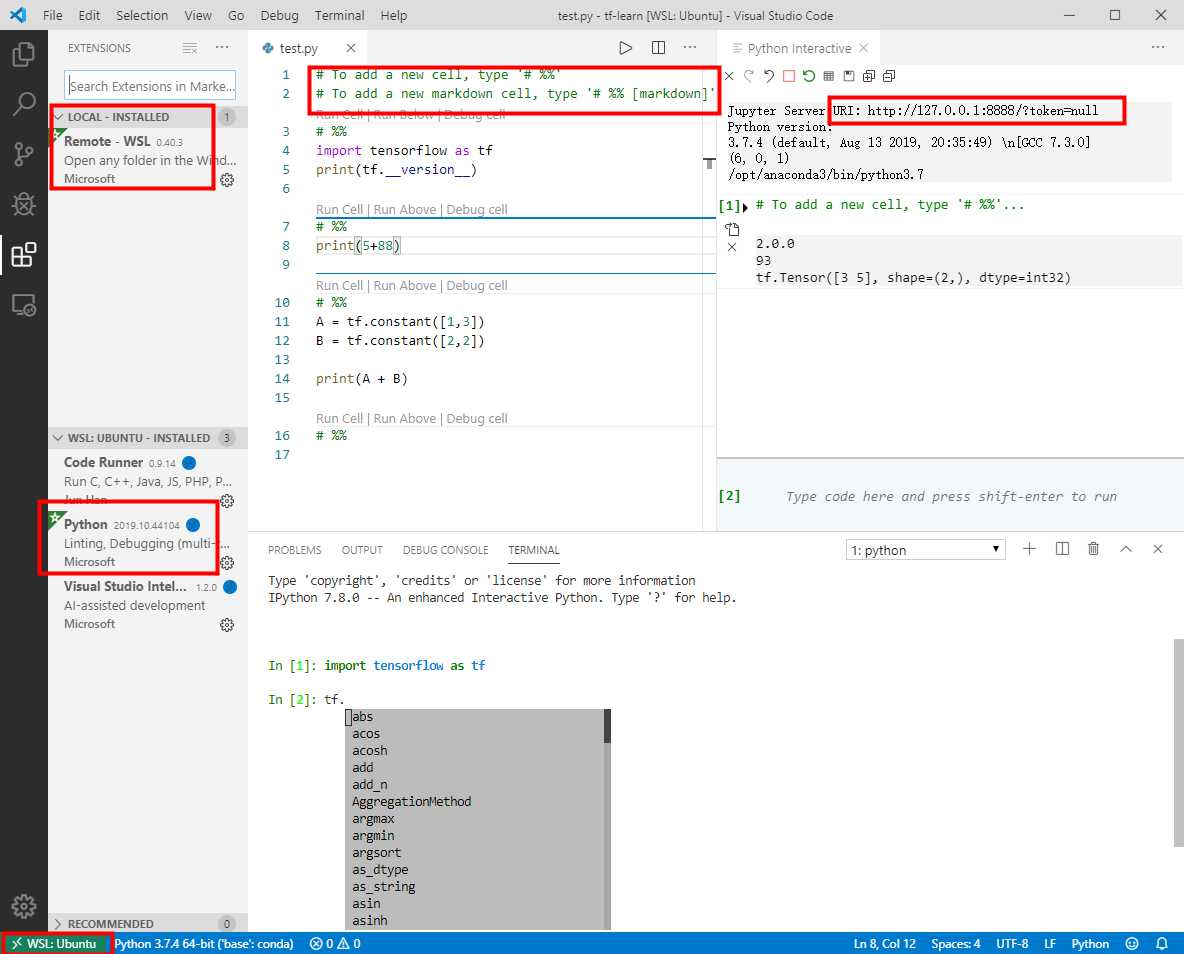Screen dimensions: 1184x954
Task: Close the test.py editor tab
Action: tap(351, 48)
